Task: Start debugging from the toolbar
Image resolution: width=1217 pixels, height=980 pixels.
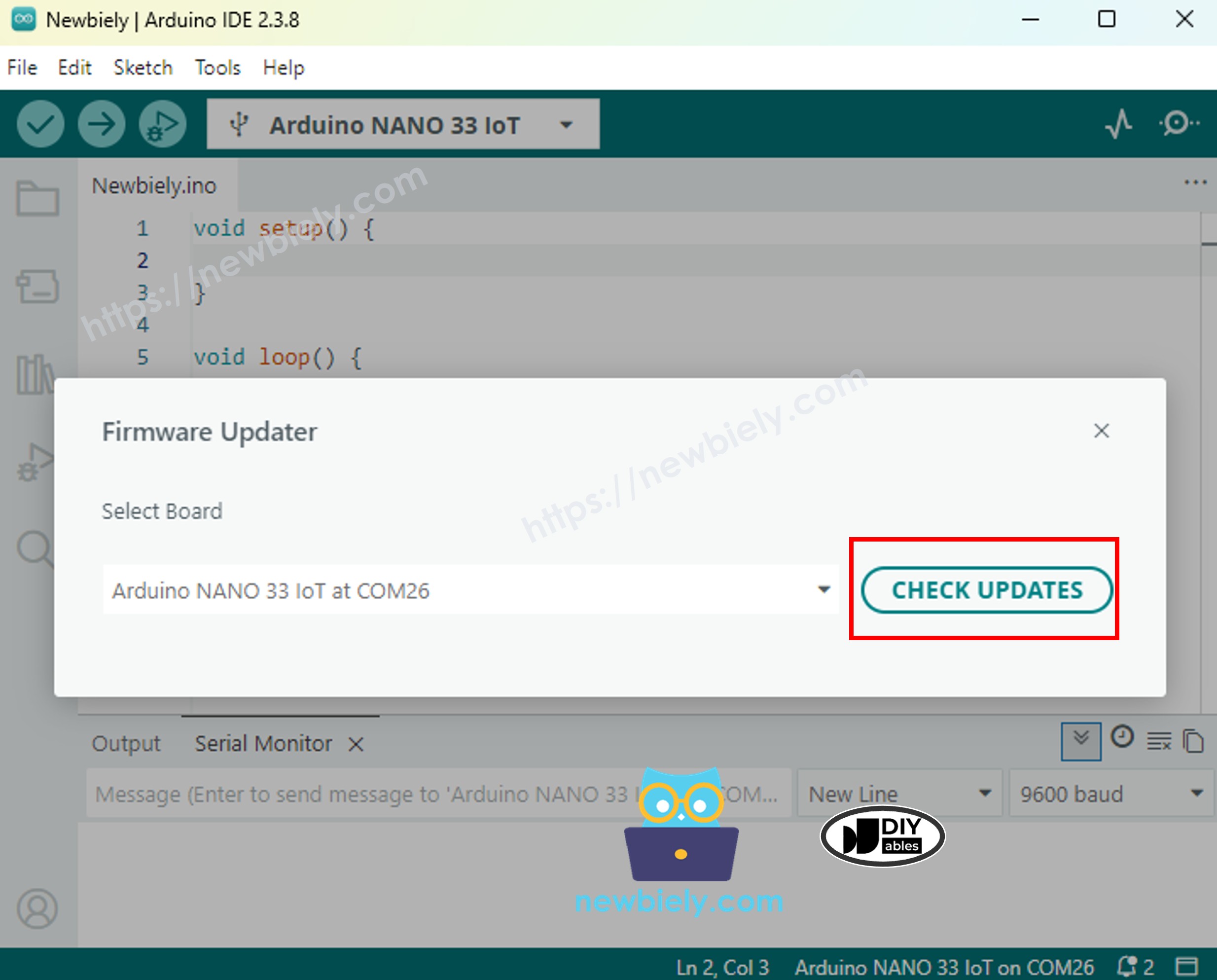Action: (x=162, y=124)
